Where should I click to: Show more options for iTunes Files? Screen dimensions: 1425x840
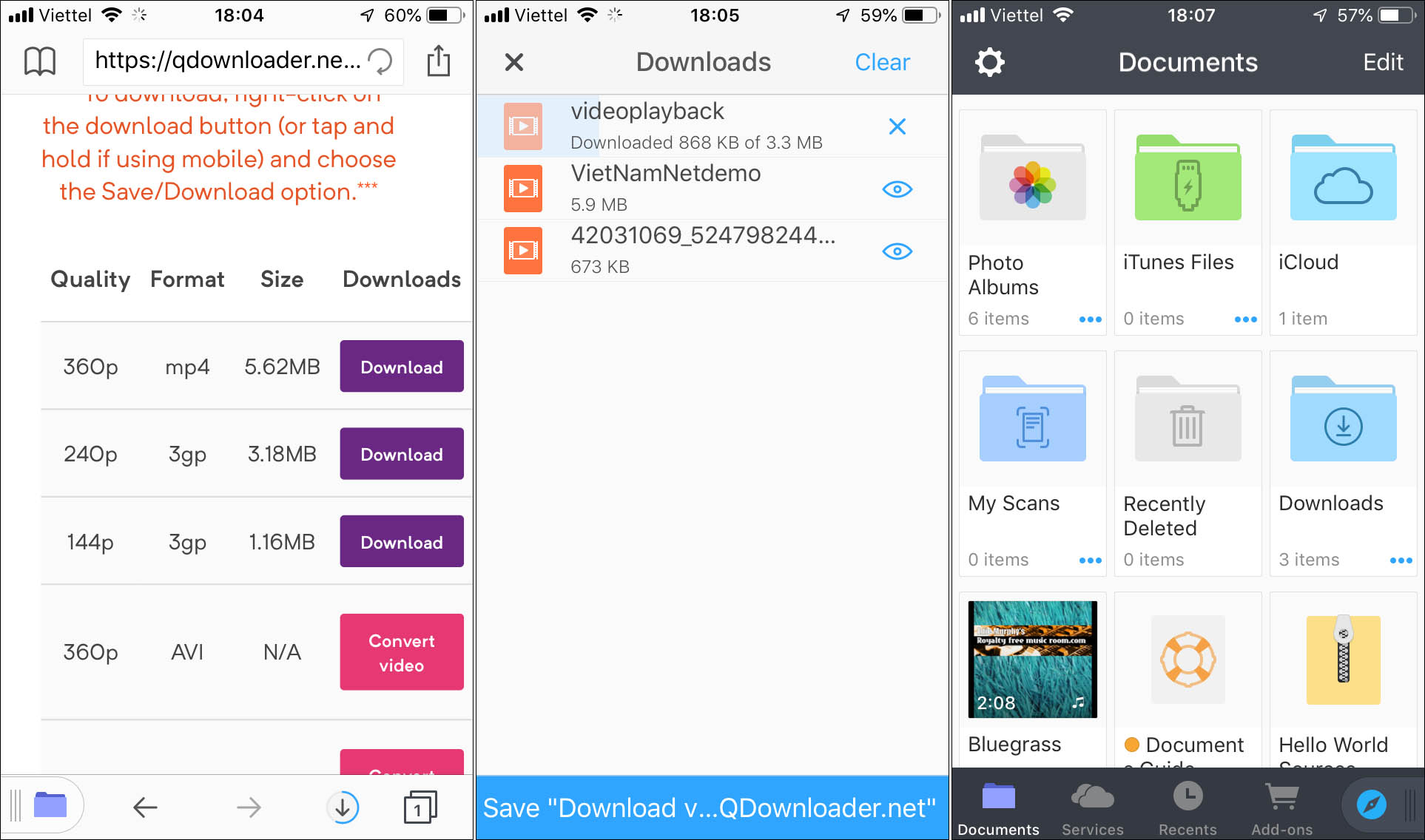1245,319
